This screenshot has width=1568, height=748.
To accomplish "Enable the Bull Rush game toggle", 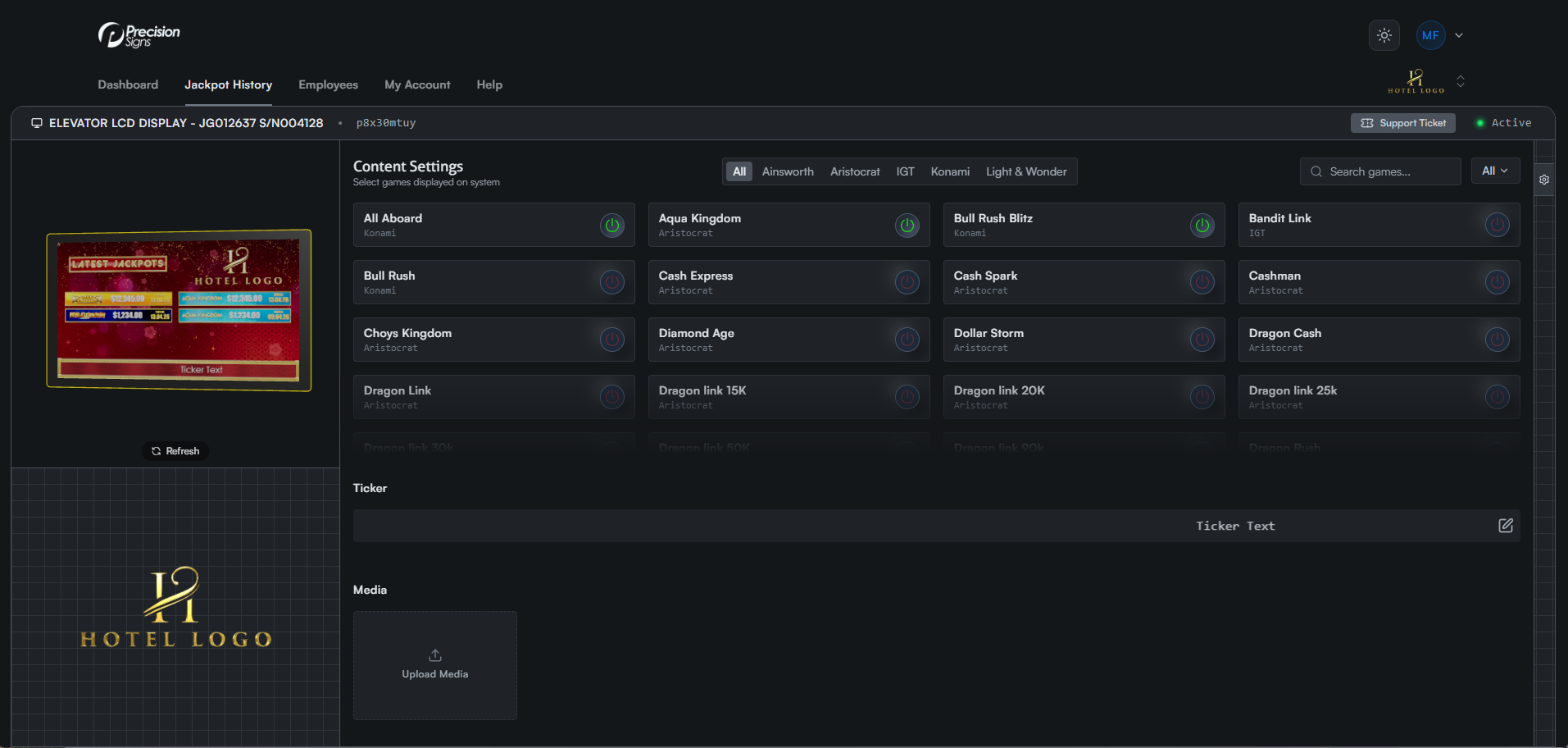I will coord(611,281).
